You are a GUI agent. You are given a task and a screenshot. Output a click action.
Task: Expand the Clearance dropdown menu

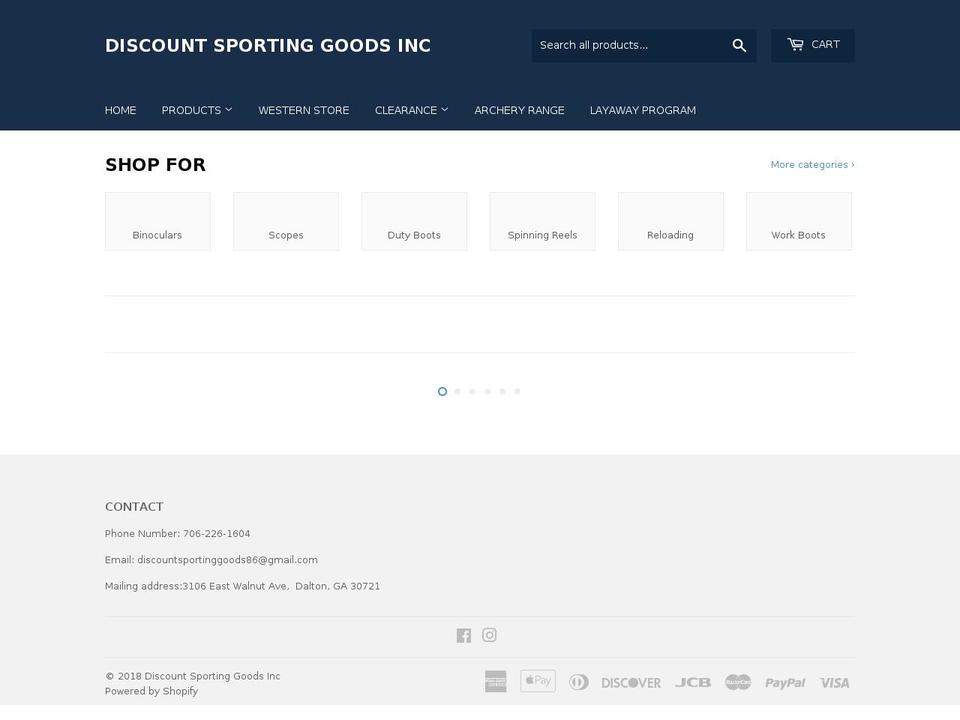[x=411, y=110]
